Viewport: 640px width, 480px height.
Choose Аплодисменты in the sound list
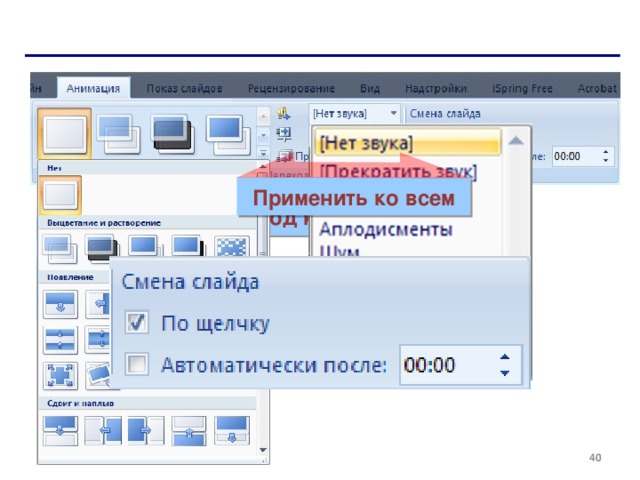386,229
